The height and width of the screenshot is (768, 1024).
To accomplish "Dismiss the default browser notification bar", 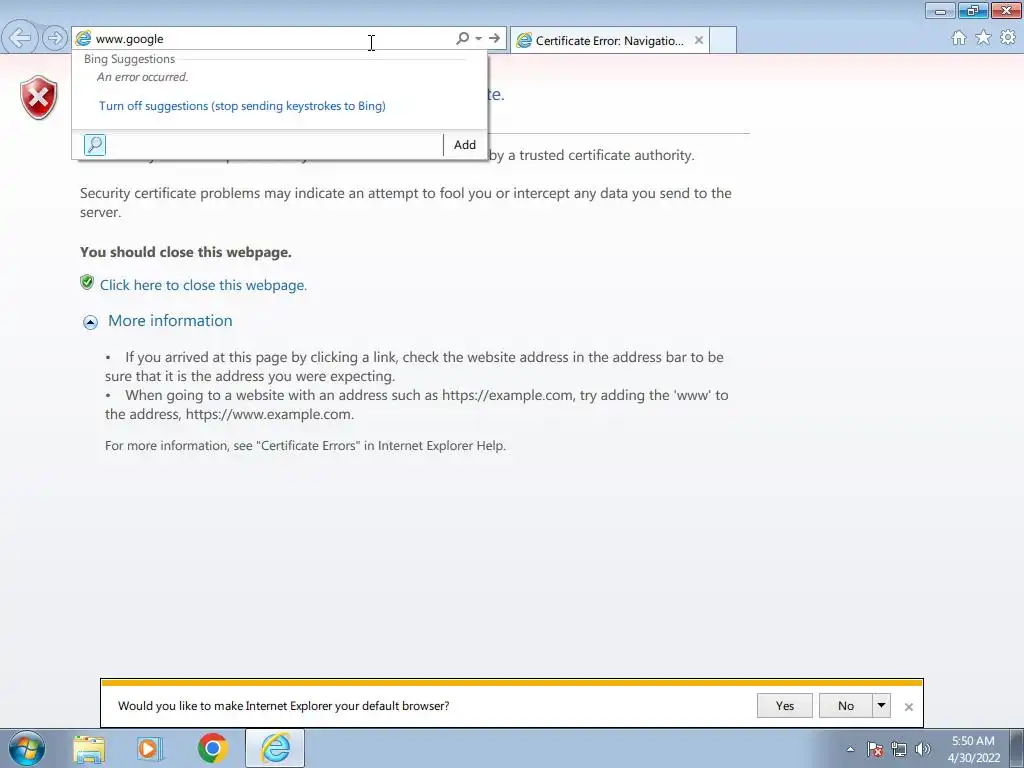I will pos(908,707).
